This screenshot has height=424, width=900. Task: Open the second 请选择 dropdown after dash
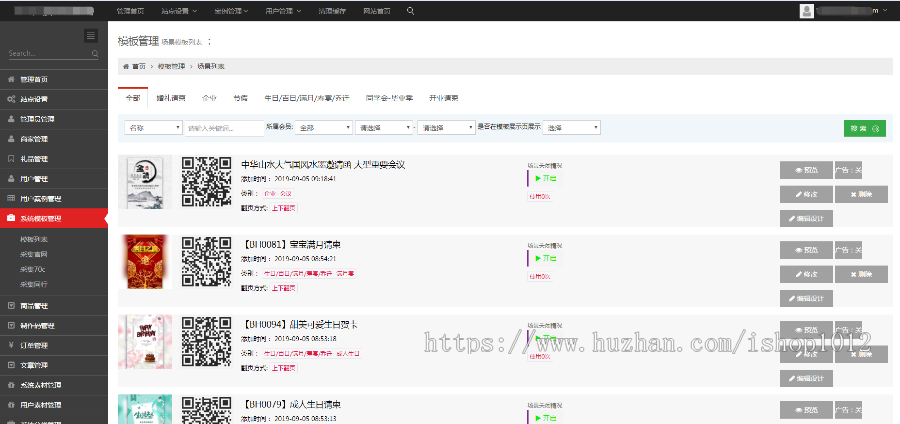pos(446,128)
